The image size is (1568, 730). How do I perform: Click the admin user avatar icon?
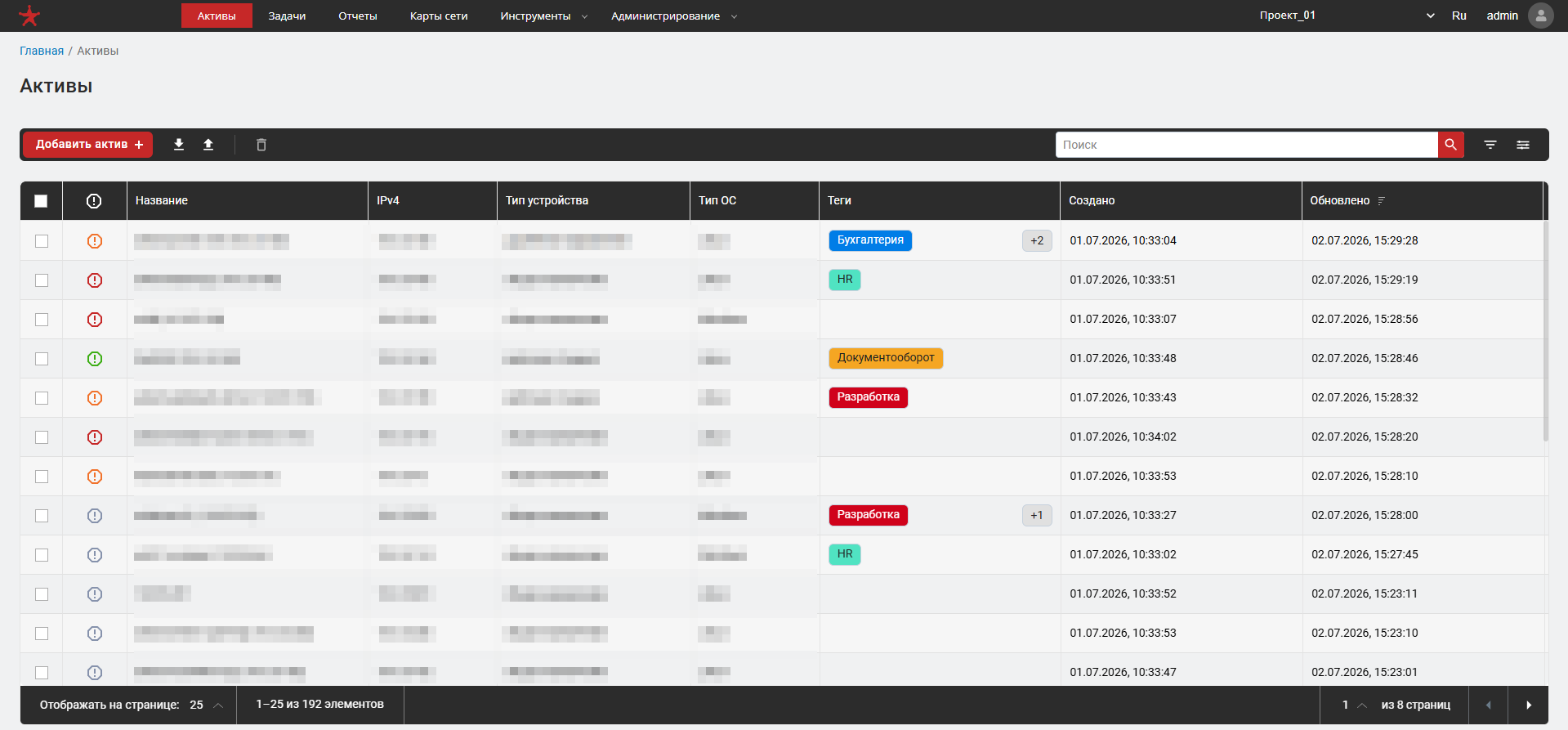[x=1540, y=16]
